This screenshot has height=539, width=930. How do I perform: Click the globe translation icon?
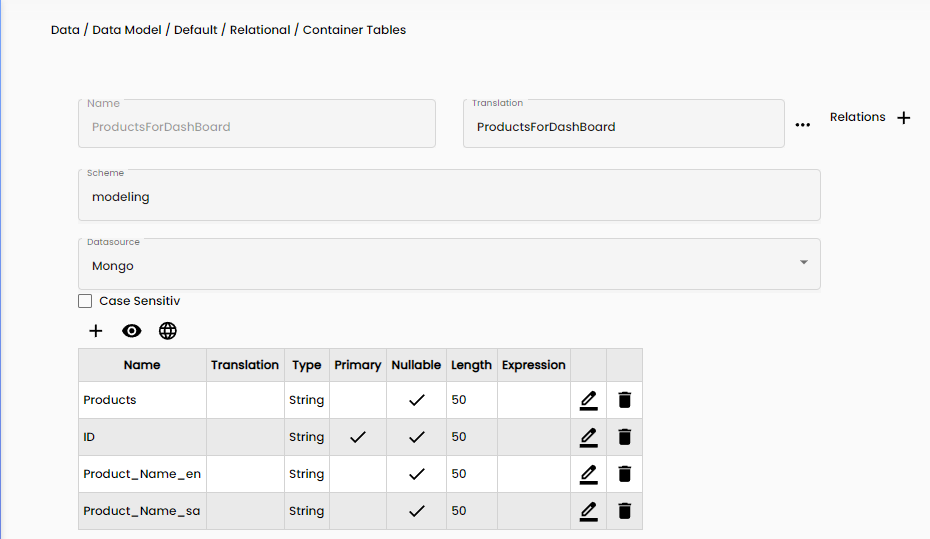point(168,331)
